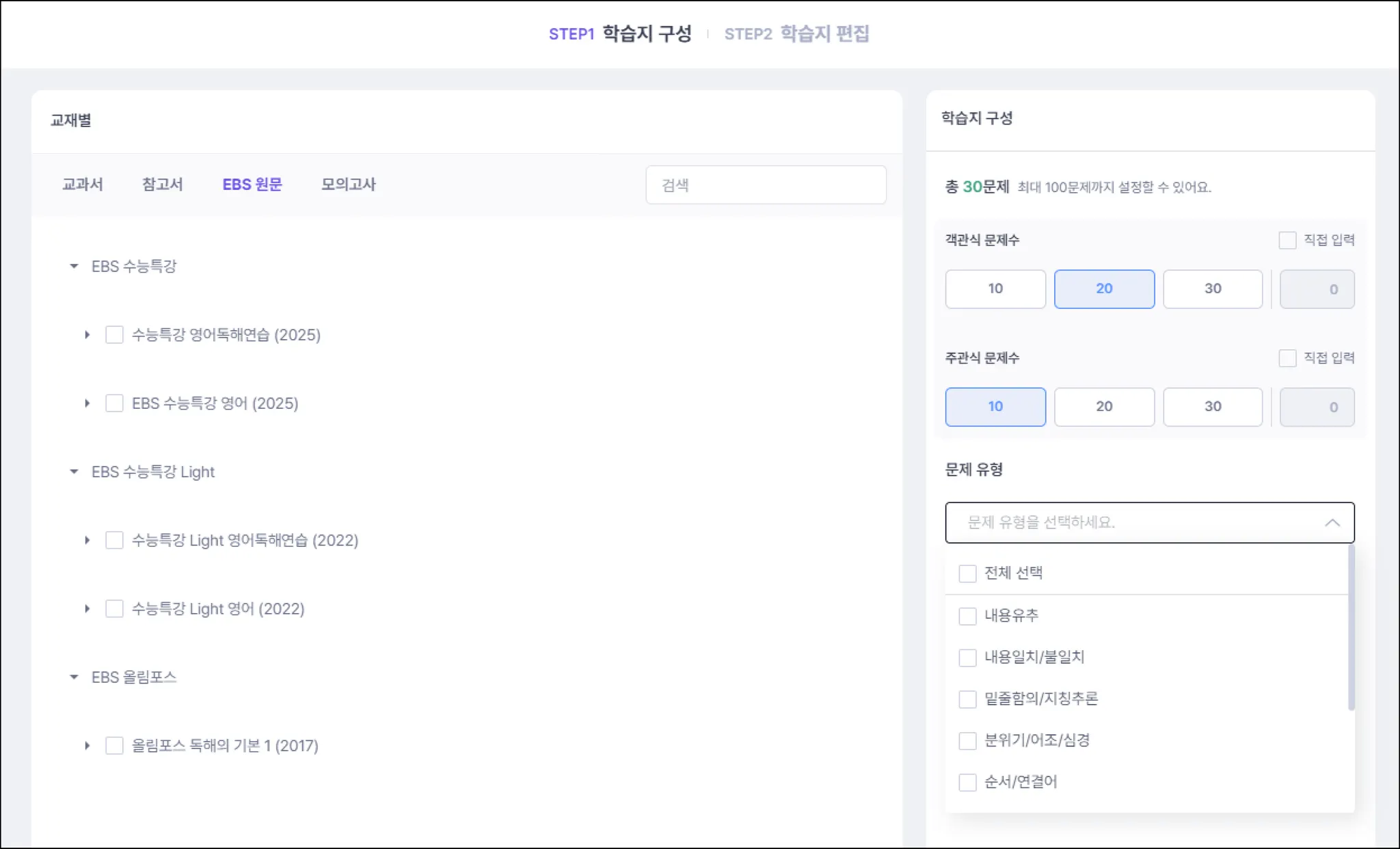
Task: Collapse the EBS 올림포스 group arrow
Action: pos(74,677)
